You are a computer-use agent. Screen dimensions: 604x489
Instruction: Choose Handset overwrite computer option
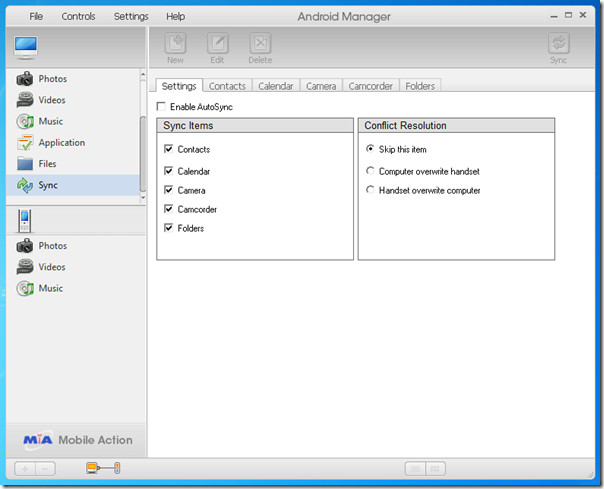click(x=370, y=190)
